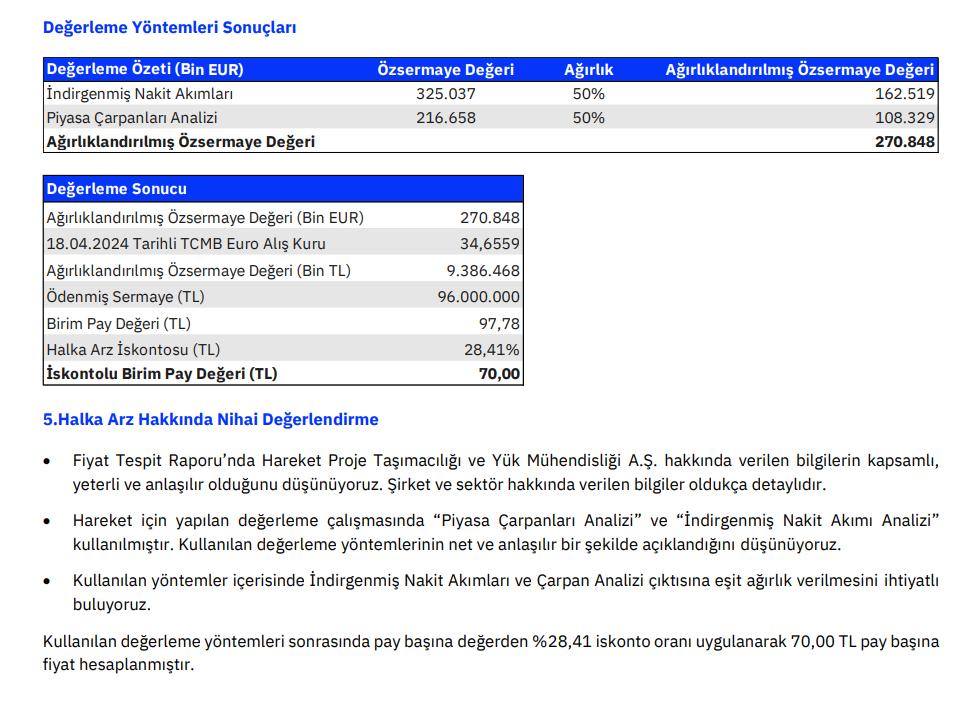This screenshot has height=718, width=959.
Task: Click the value 216.658
Action: coord(446,117)
